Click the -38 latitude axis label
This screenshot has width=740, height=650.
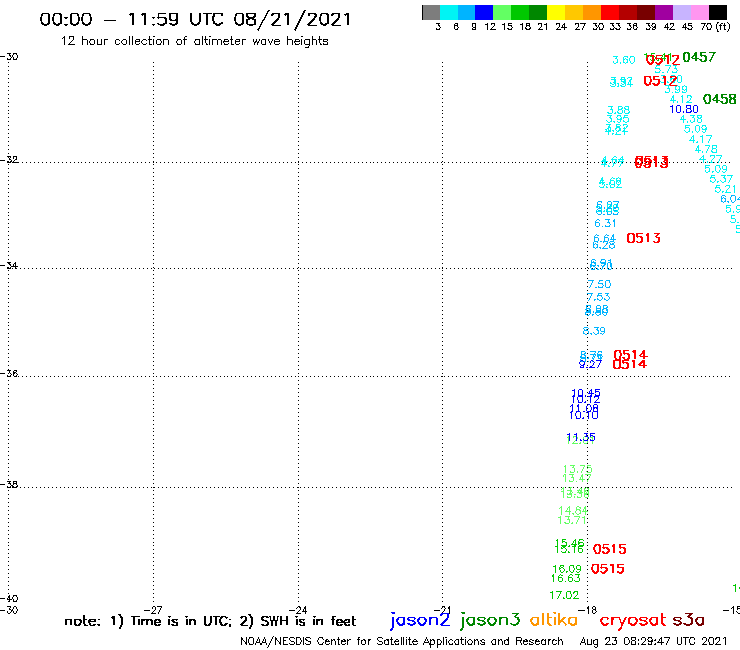pos(9,485)
